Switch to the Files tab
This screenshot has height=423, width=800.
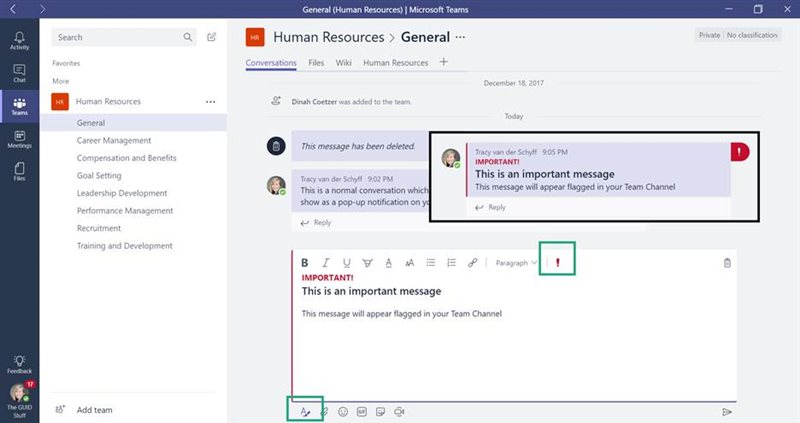pyautogui.click(x=316, y=63)
